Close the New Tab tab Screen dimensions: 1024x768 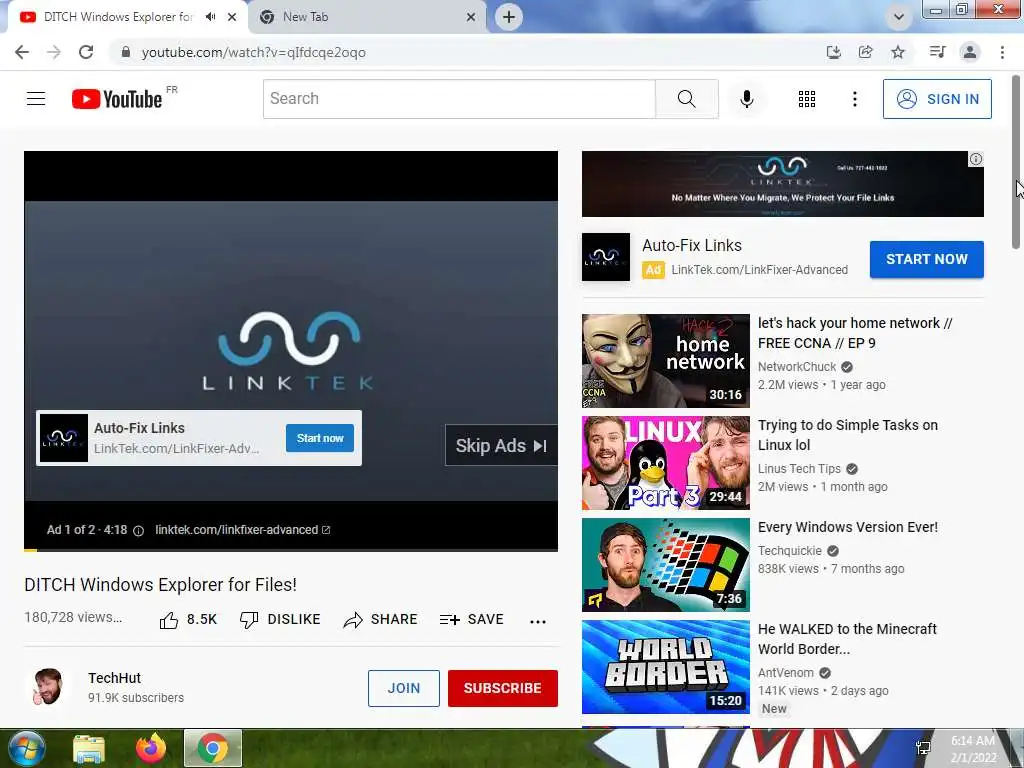click(x=471, y=17)
